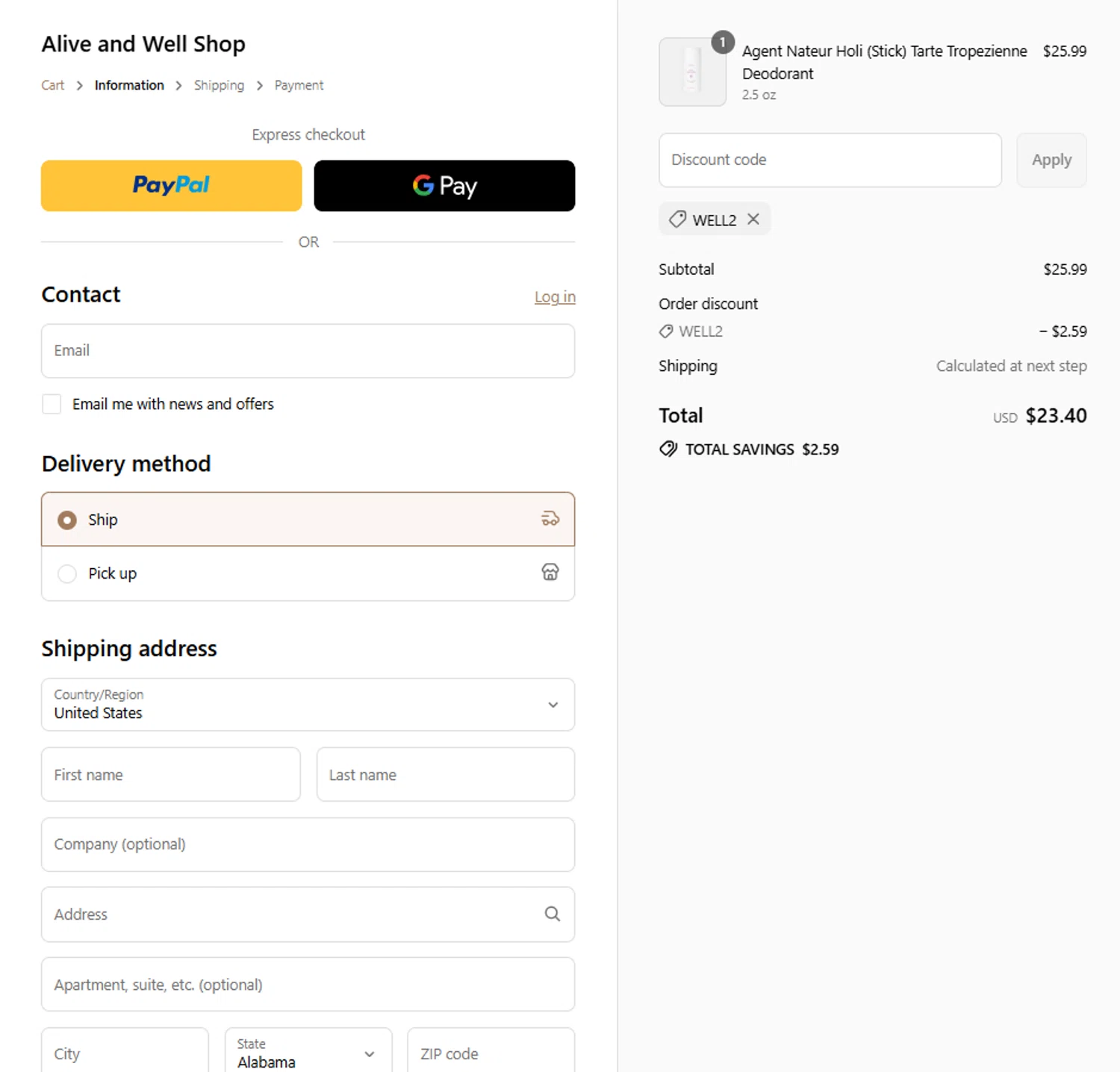Click the Log in link
1120x1072 pixels.
pos(555,297)
